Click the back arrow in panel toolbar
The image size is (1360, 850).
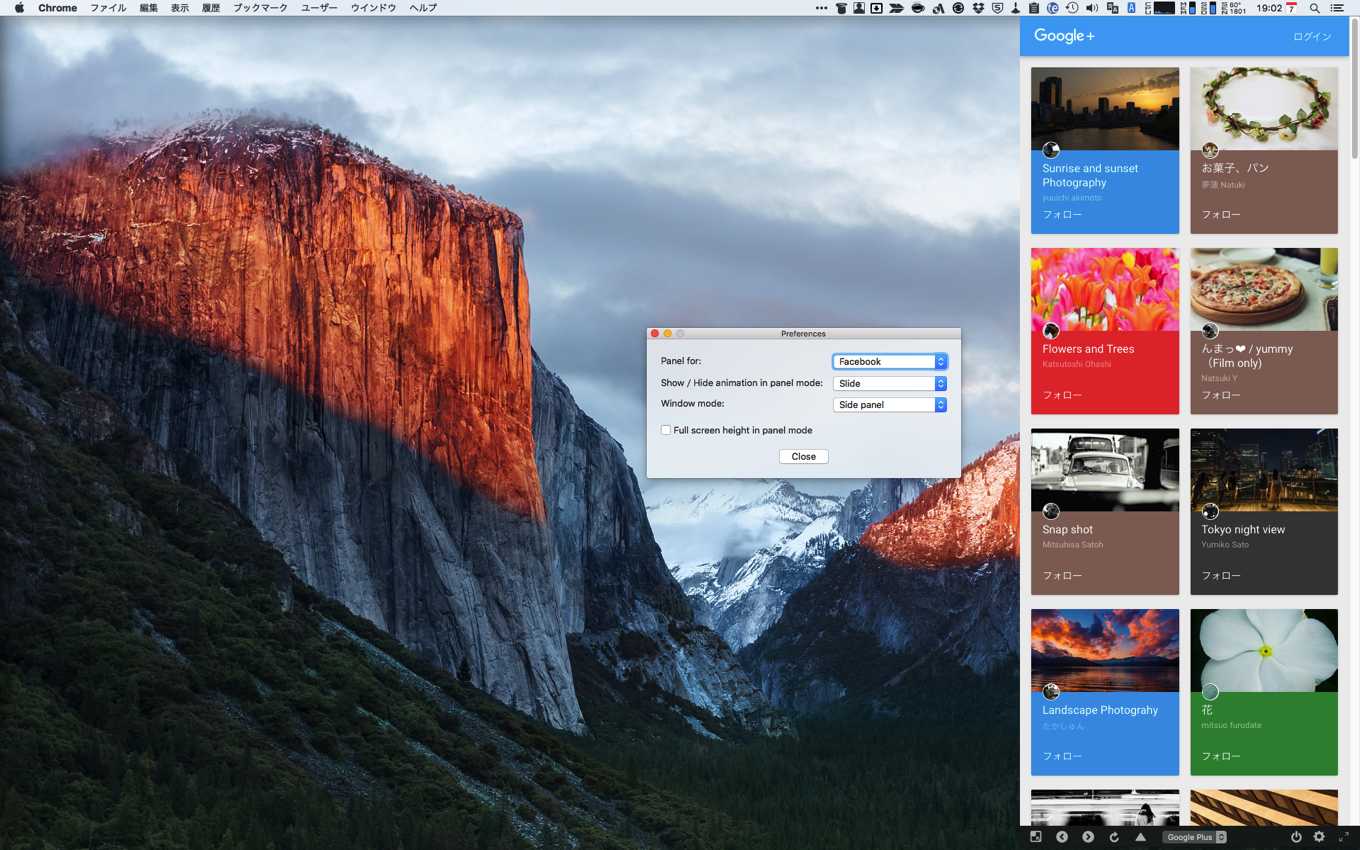[1062, 837]
